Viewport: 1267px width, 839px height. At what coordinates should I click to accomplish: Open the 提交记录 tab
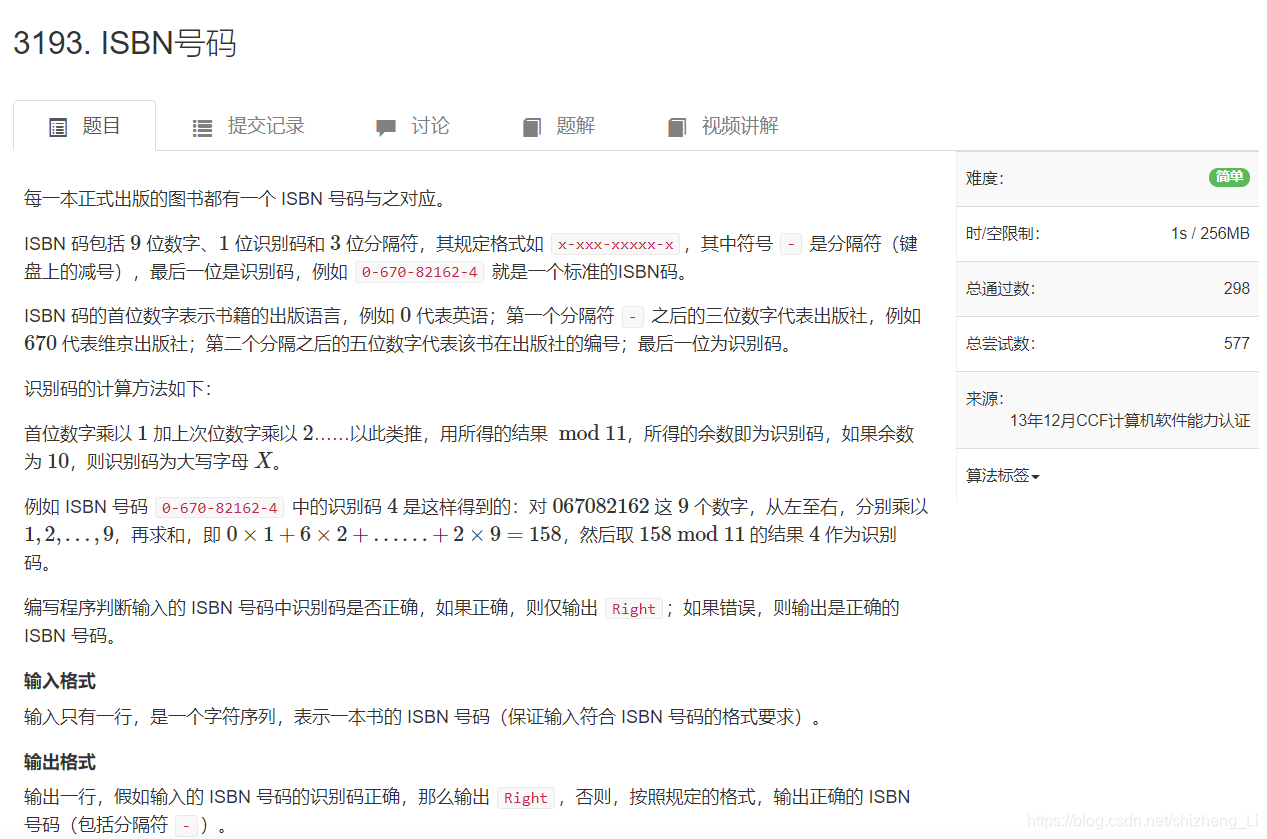[248, 126]
